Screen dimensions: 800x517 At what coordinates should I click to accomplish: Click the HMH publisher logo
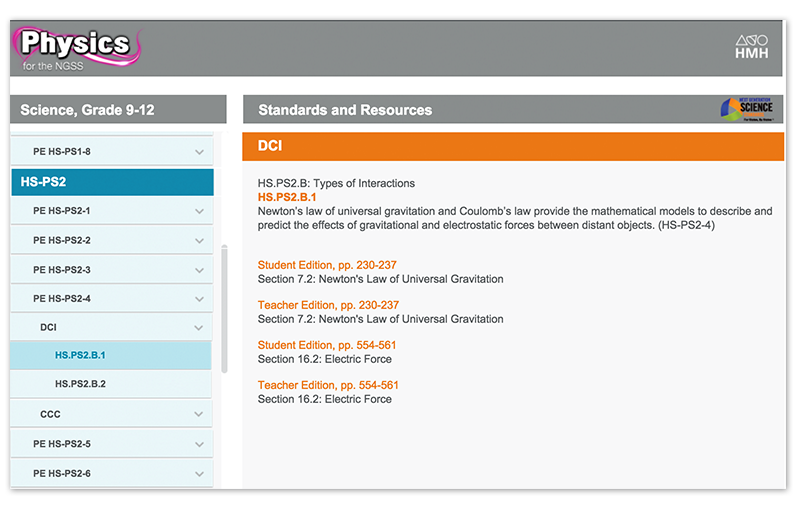pos(751,47)
